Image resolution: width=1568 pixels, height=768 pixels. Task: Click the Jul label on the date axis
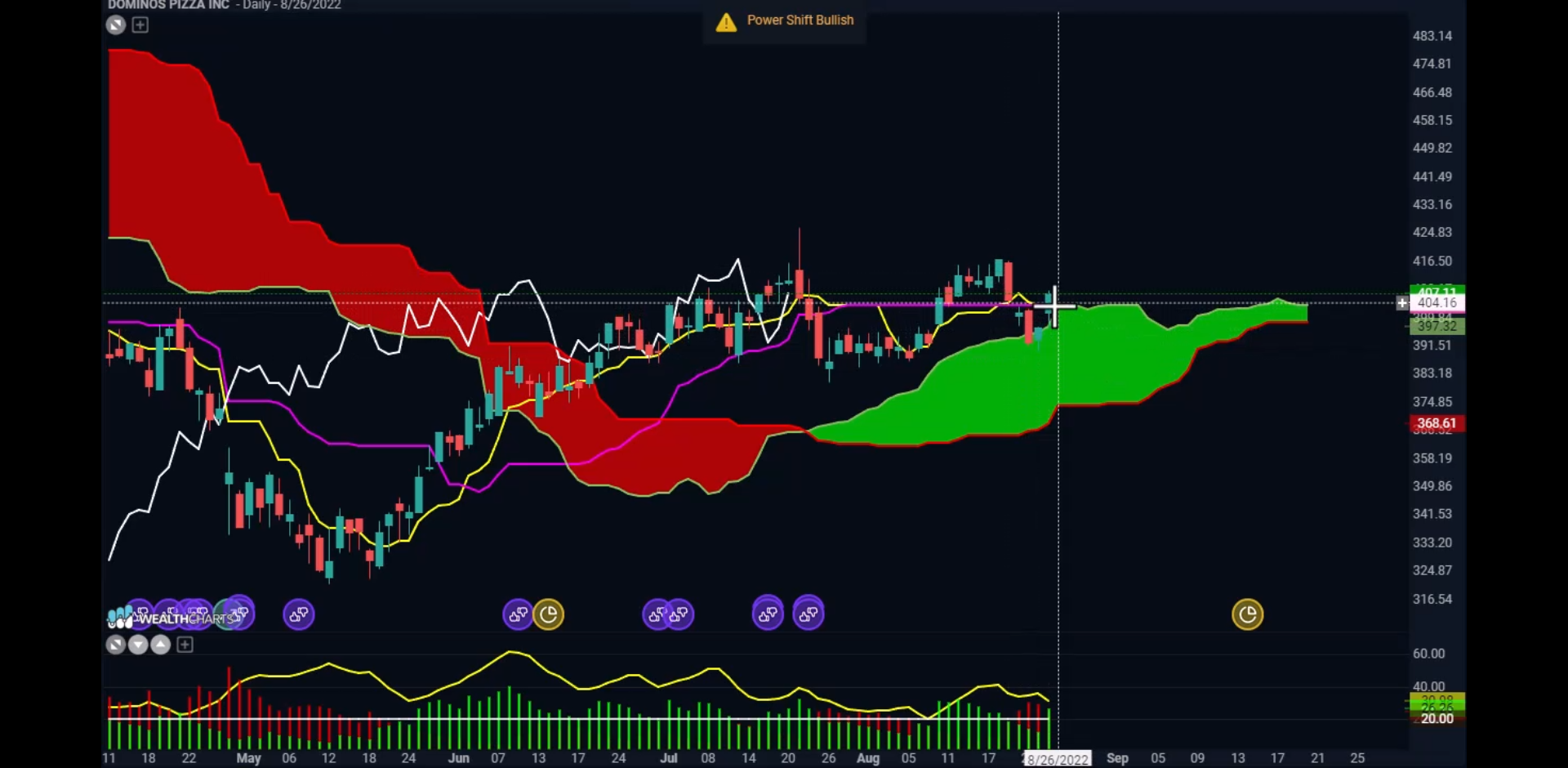click(x=669, y=759)
